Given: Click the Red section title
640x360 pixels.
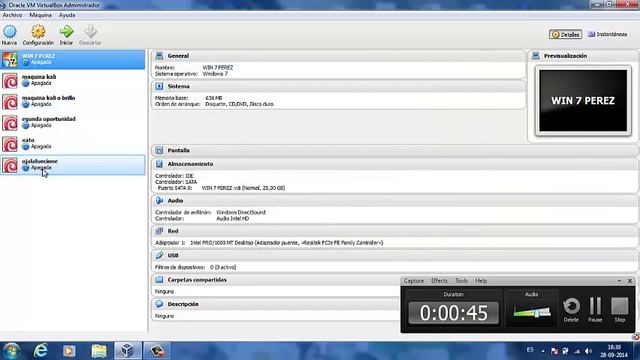Looking at the screenshot, I should 173,231.
